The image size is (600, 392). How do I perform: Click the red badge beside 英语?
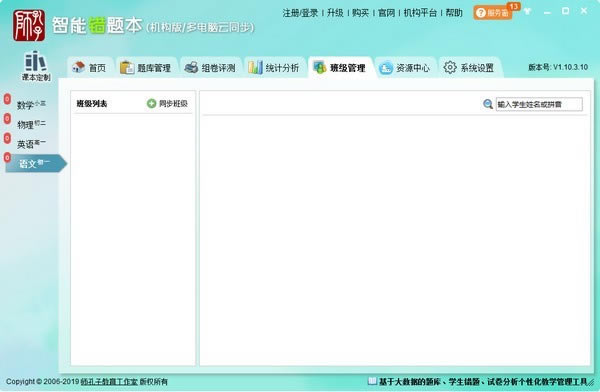[7, 138]
